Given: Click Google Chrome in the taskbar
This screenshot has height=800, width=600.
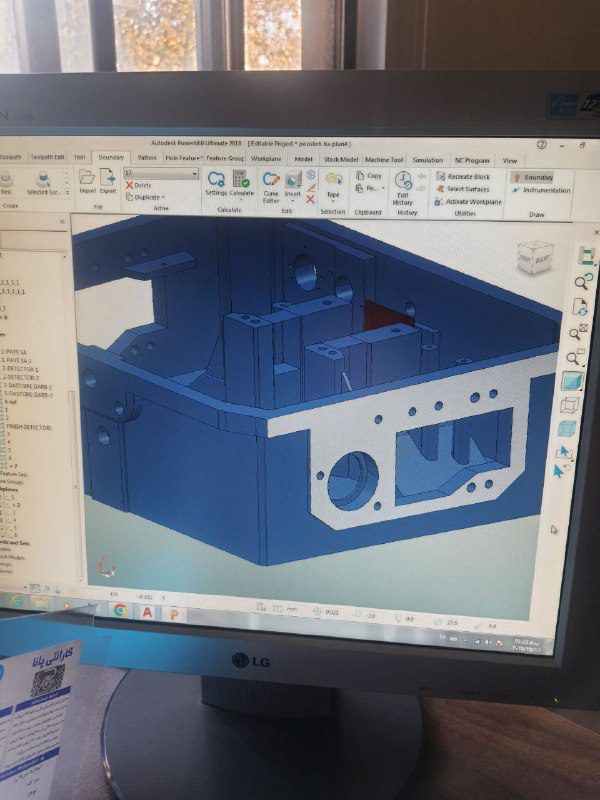Looking at the screenshot, I should tap(120, 609).
